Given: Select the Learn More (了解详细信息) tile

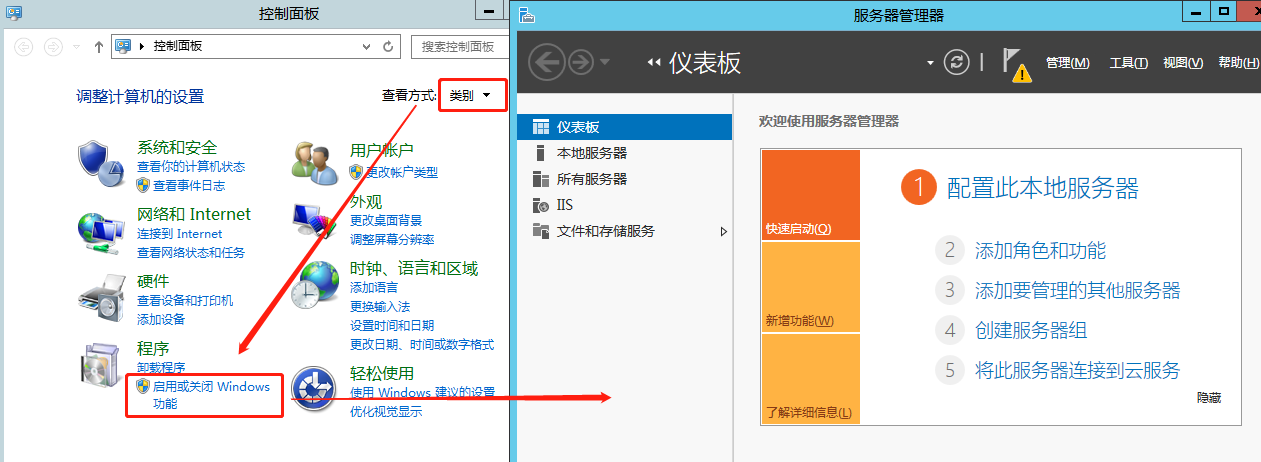Looking at the screenshot, I should [x=810, y=379].
